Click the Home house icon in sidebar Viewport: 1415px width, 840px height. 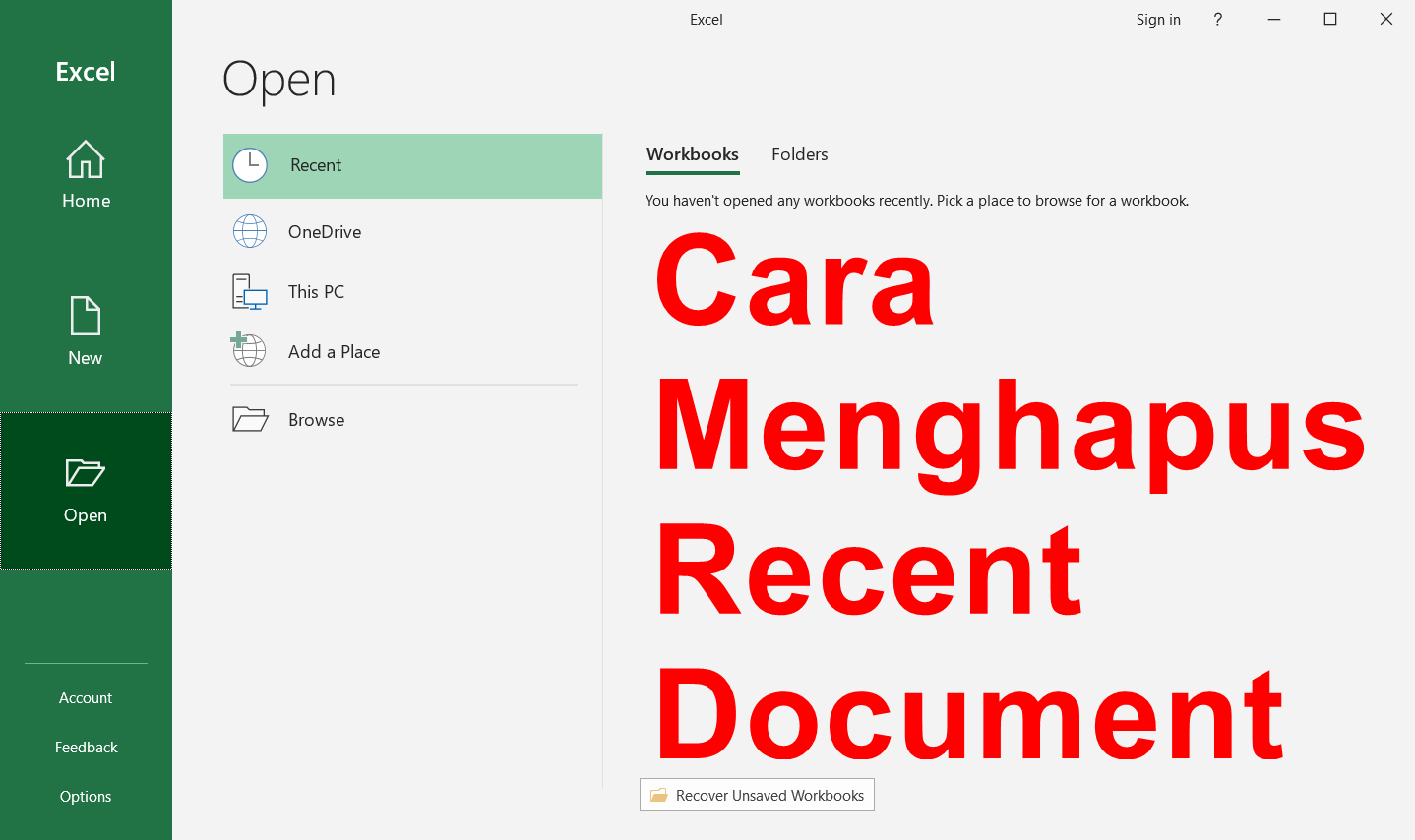coord(86,159)
